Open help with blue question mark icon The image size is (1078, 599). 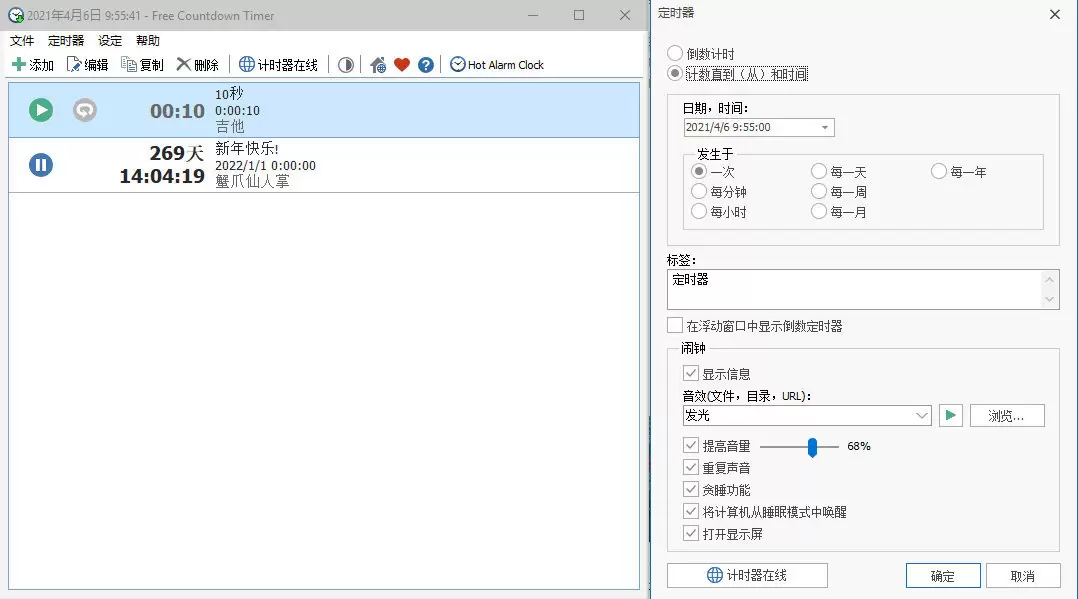coord(426,65)
